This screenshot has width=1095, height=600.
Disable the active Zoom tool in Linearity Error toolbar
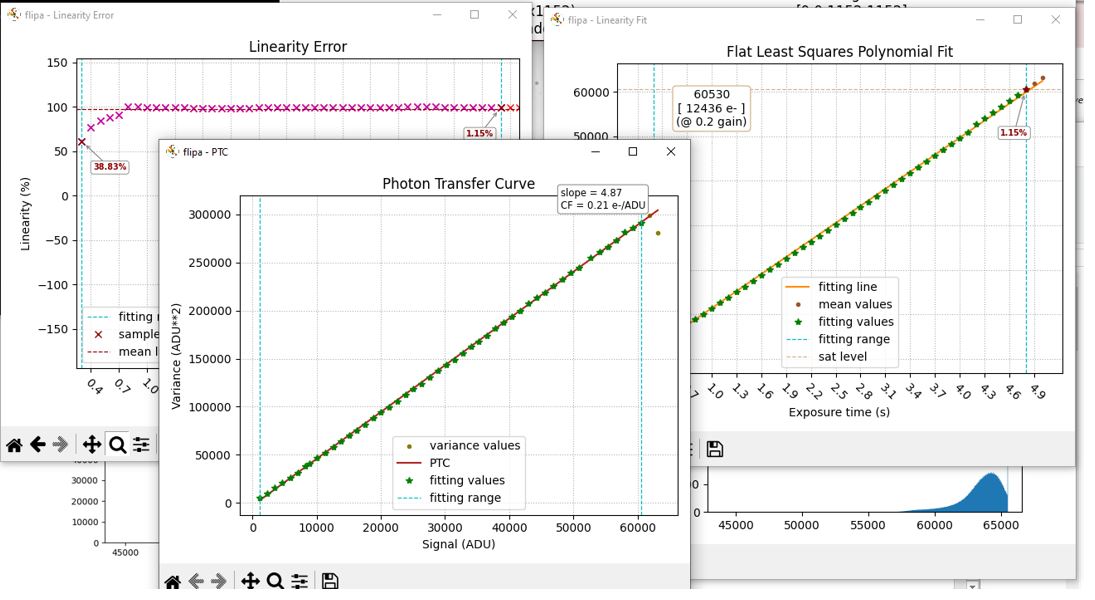point(117,445)
